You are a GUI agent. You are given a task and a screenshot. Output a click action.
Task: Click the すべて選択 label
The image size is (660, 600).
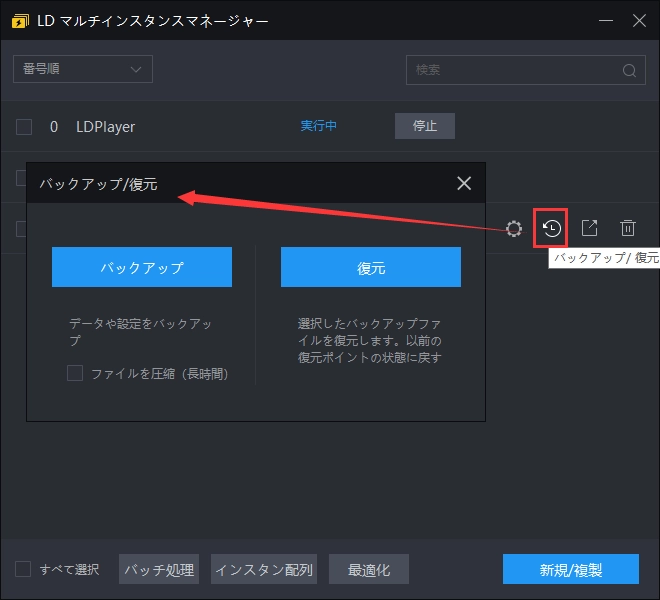point(69,570)
